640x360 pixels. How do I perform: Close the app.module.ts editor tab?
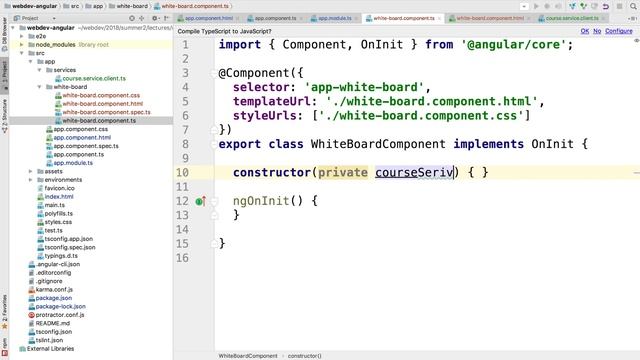356,18
